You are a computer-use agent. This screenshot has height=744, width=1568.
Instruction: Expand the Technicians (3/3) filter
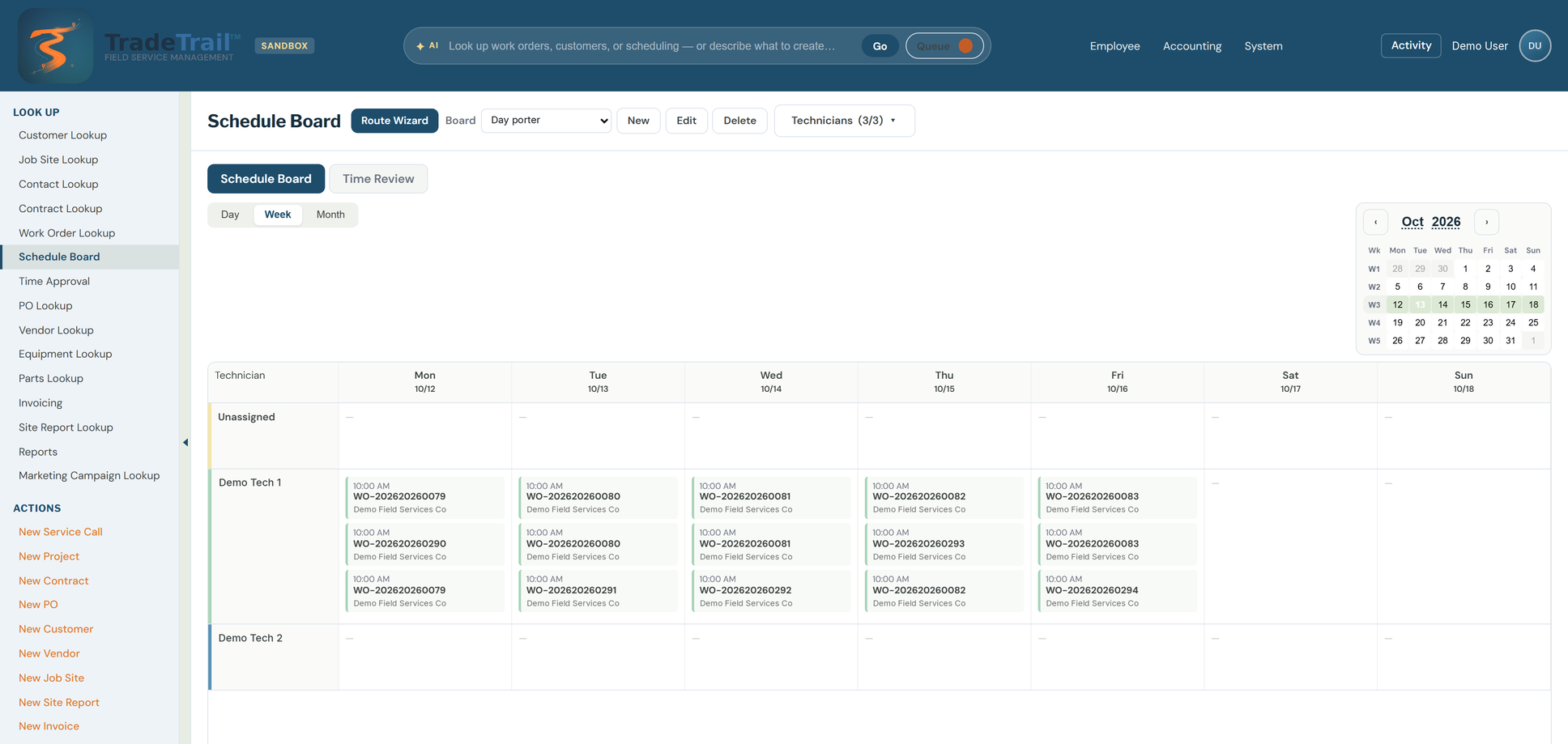tap(844, 121)
